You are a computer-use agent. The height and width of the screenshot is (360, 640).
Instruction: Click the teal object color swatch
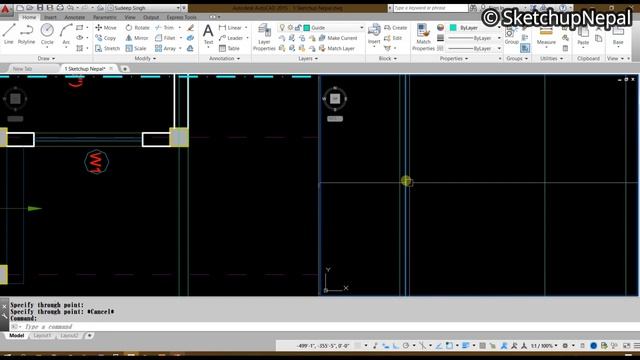click(x=453, y=27)
